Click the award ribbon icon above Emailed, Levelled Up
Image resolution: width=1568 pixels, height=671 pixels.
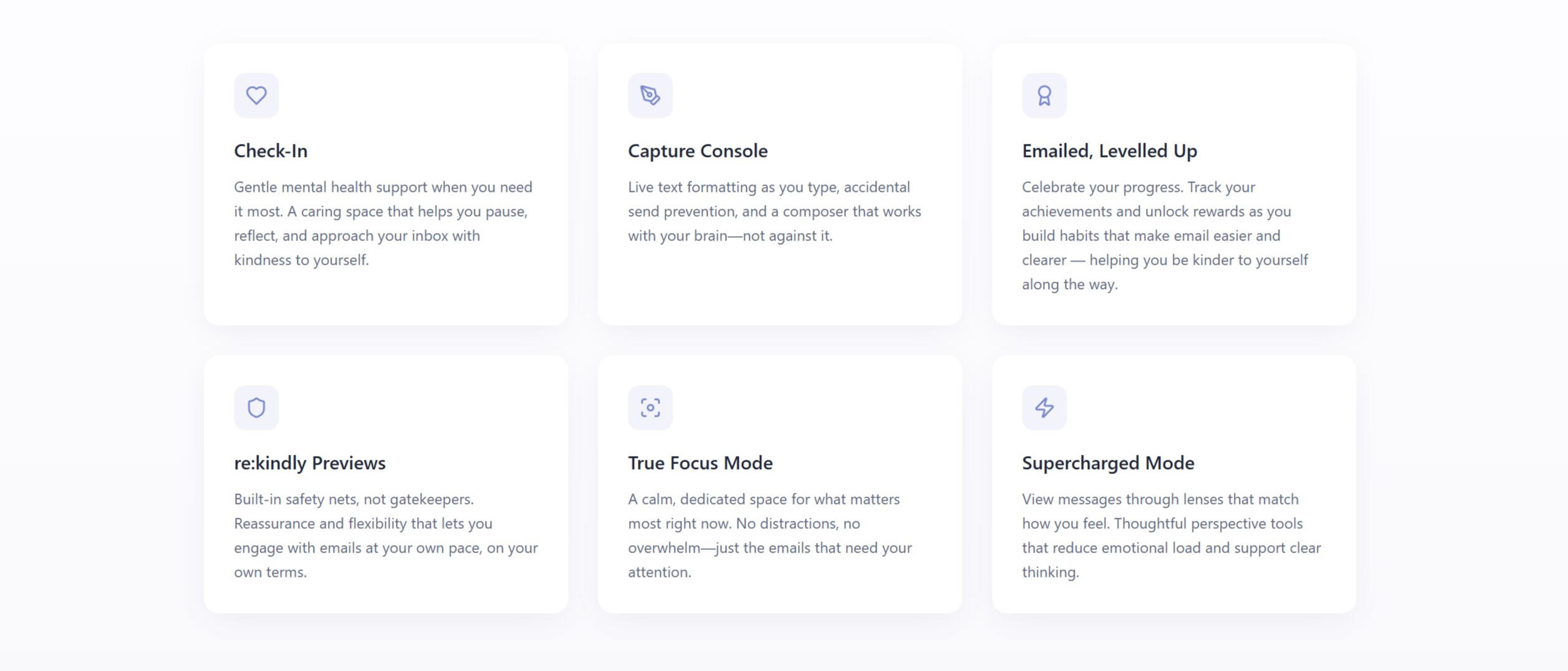point(1044,95)
